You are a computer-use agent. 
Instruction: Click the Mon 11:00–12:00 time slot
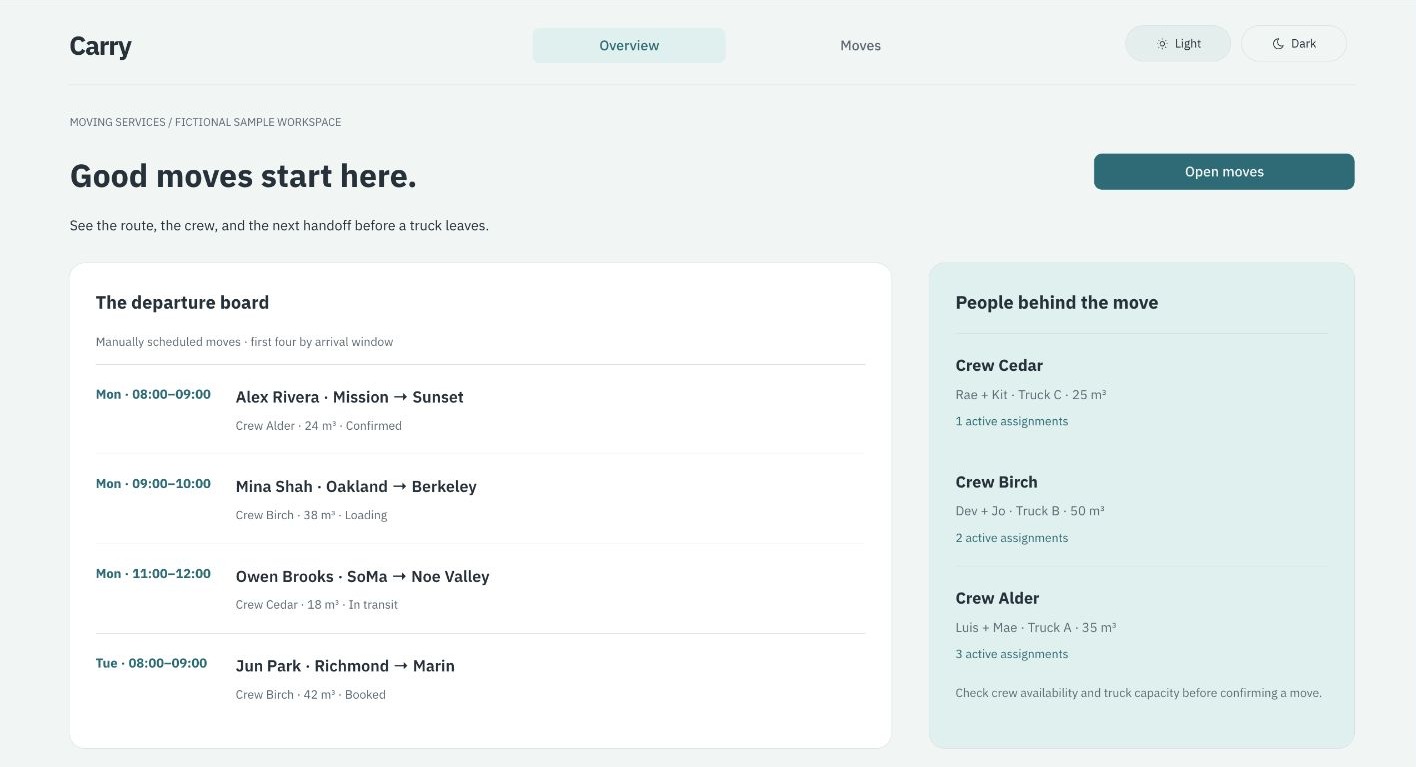click(x=153, y=574)
